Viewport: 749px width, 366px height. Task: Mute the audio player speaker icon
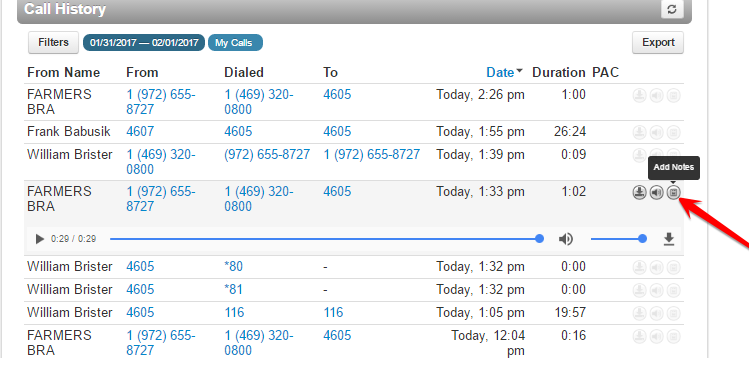click(566, 239)
